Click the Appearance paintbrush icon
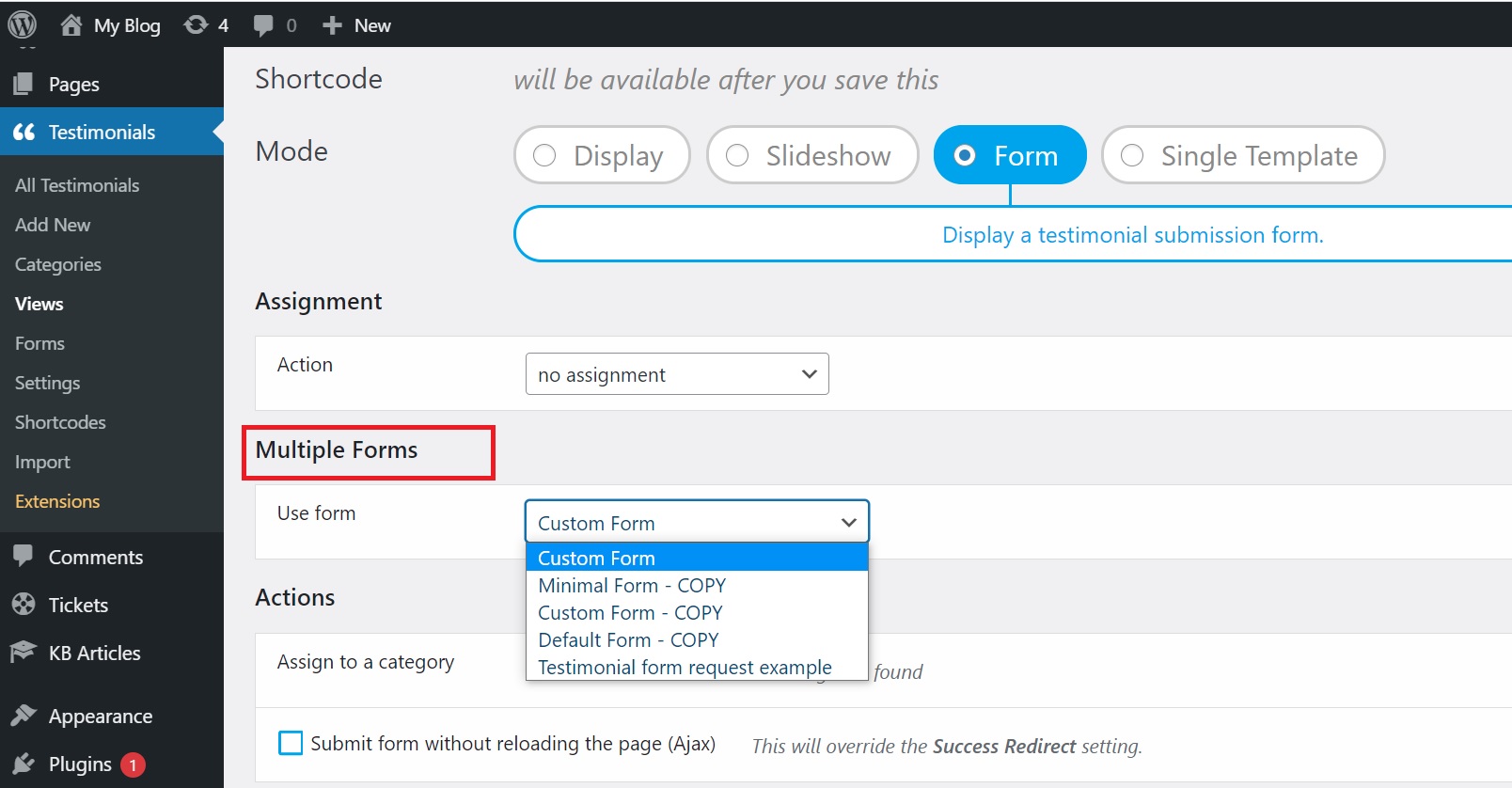This screenshot has height=788, width=1512. click(24, 716)
